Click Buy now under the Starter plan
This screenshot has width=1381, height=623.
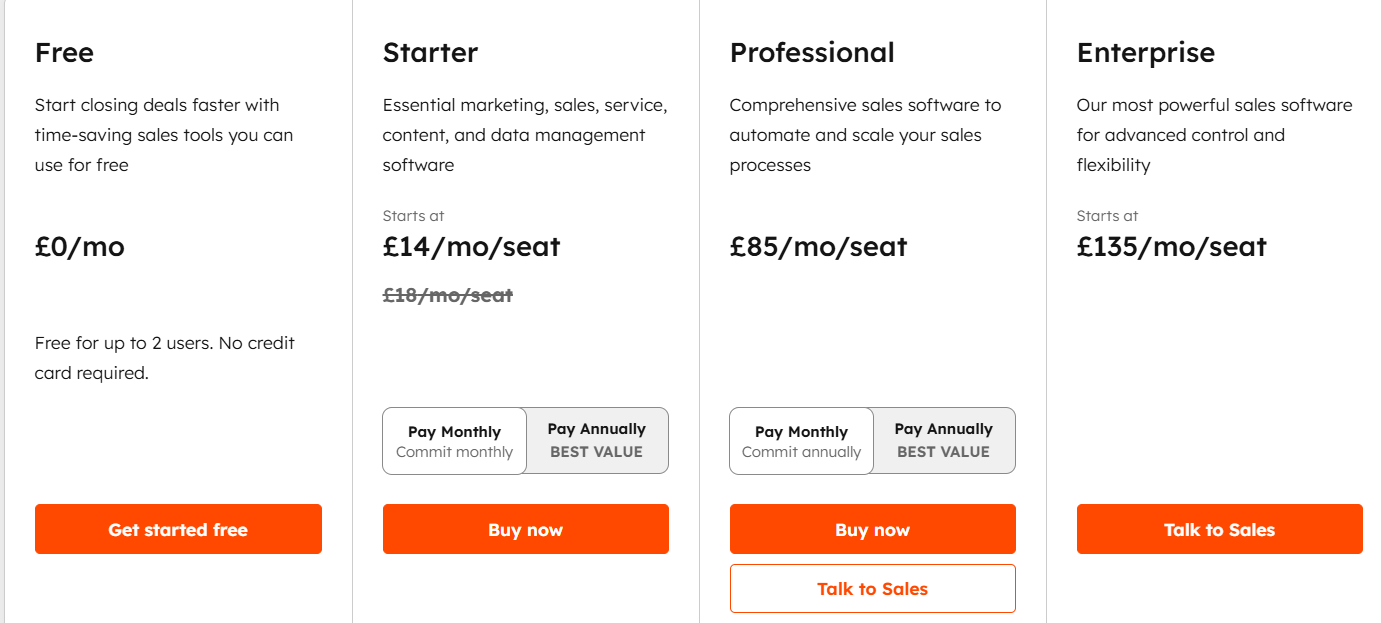click(525, 529)
